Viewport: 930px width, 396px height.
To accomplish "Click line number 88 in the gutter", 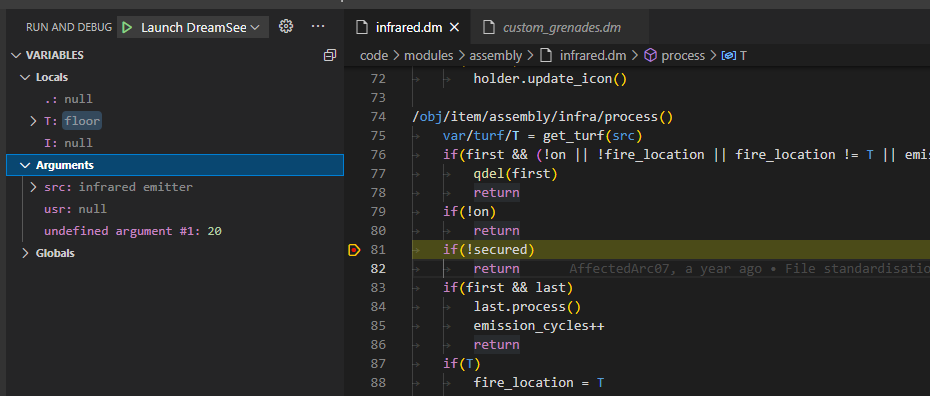I will (378, 382).
